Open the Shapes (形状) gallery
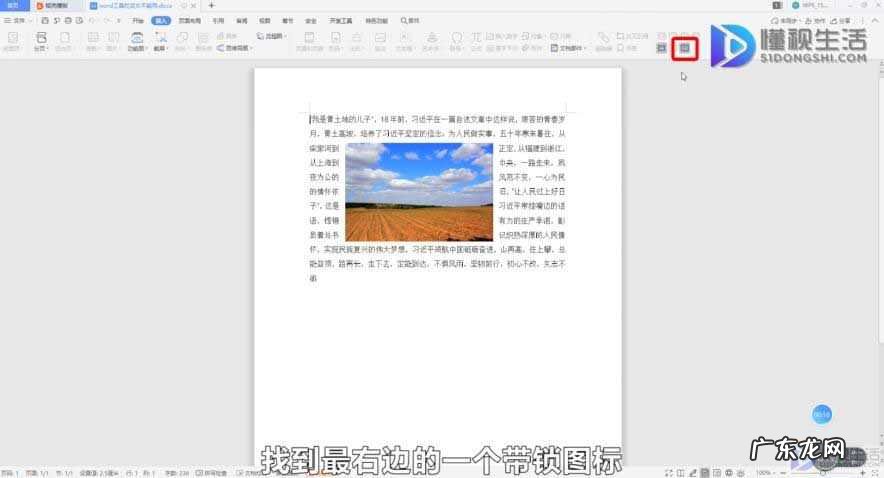The width and height of the screenshot is (884, 478). click(x=182, y=41)
